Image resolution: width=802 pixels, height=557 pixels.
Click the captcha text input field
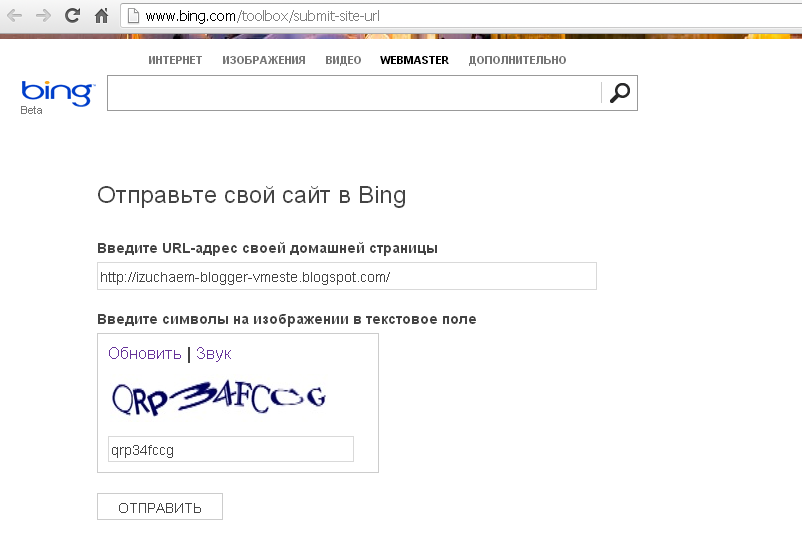[x=231, y=449]
